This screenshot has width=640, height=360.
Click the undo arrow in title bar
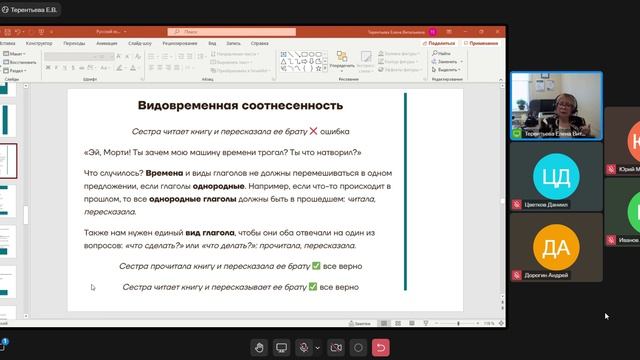tap(18, 32)
